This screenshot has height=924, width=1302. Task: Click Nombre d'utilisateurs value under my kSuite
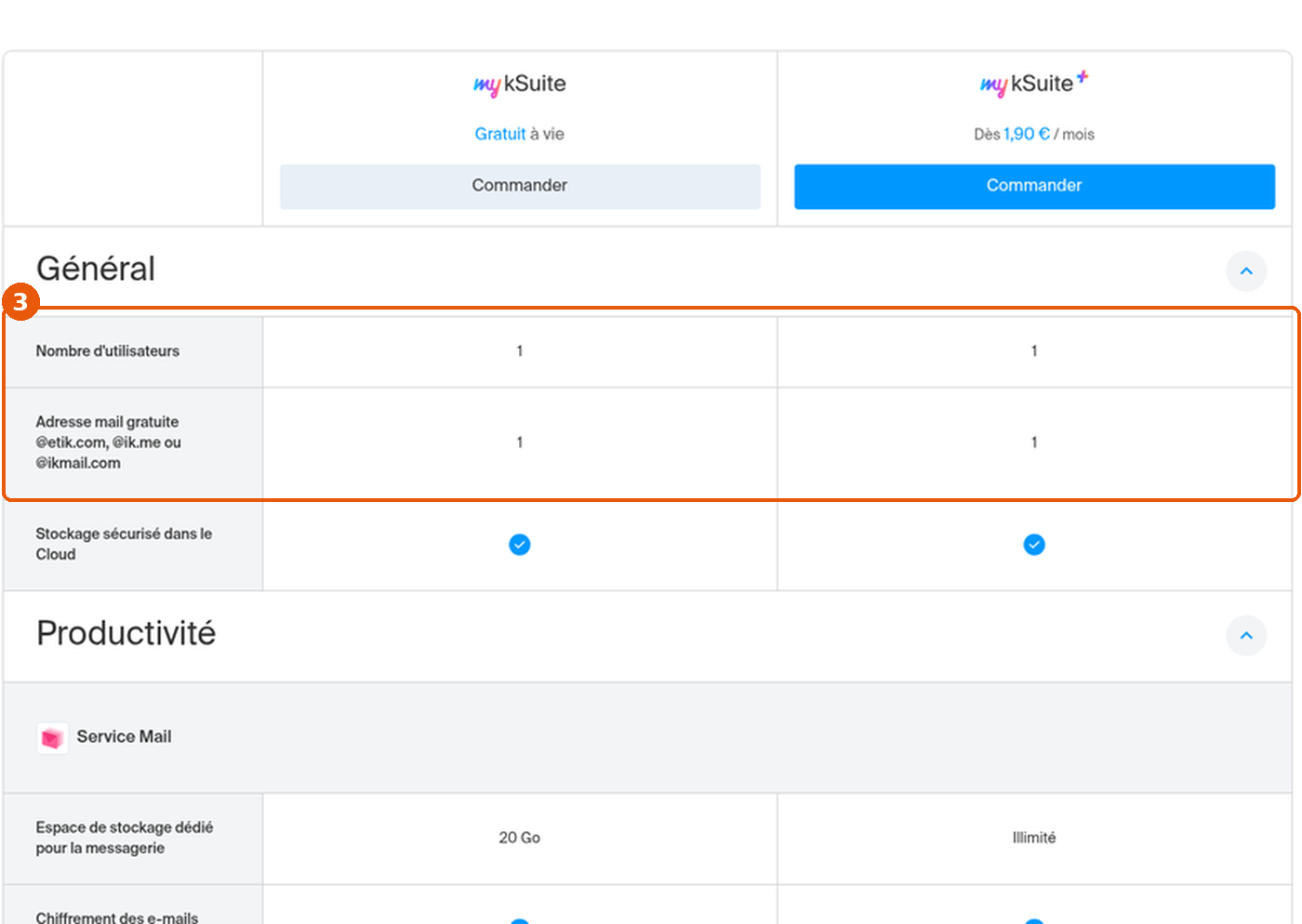click(x=520, y=351)
